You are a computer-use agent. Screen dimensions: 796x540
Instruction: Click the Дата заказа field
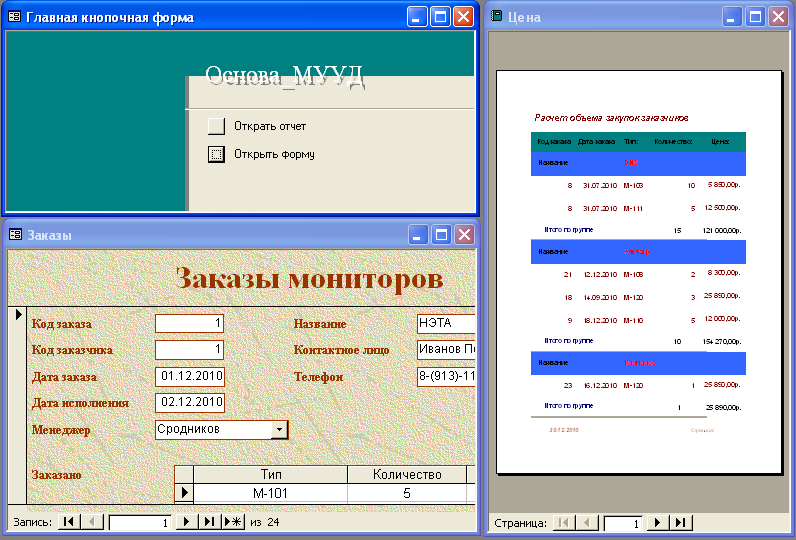(190, 376)
